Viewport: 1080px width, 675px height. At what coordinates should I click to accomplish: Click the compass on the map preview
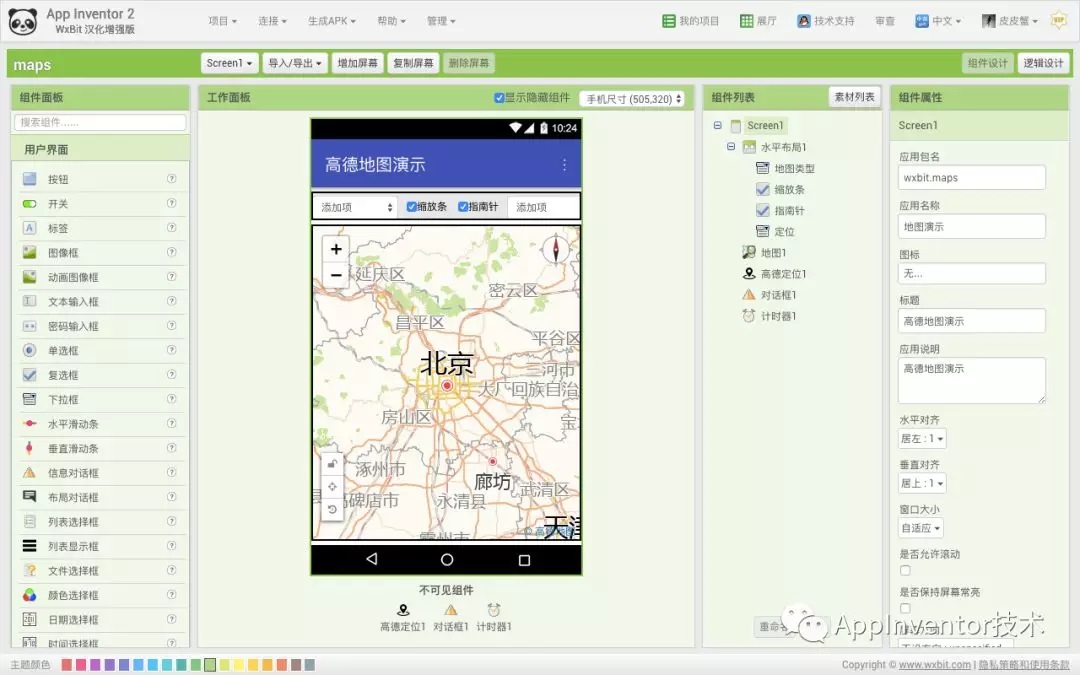[x=556, y=249]
